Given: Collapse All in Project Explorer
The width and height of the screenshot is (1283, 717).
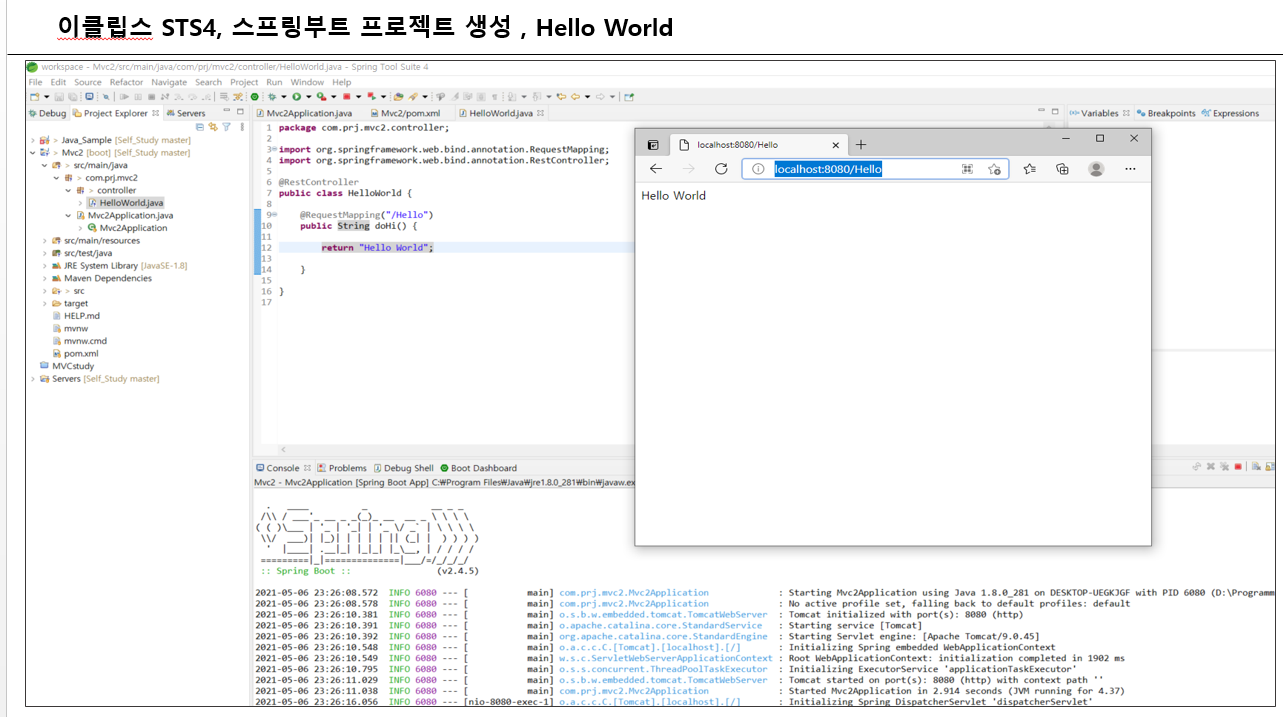Looking at the screenshot, I should tap(200, 127).
